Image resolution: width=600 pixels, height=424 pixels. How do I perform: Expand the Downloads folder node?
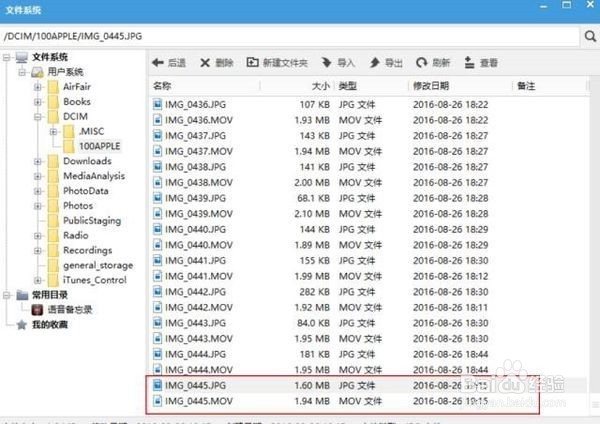click(x=38, y=161)
